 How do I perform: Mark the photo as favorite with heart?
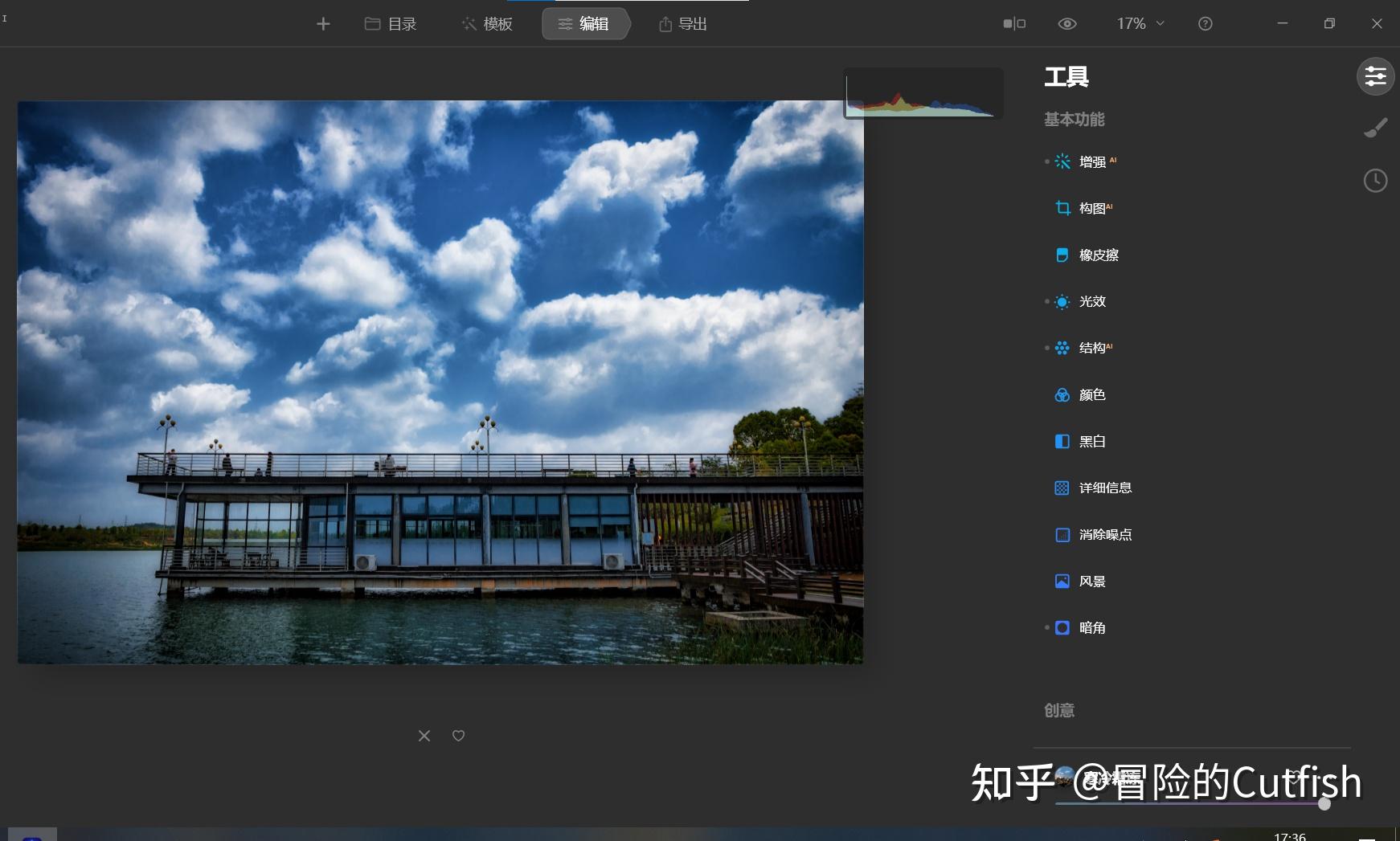[x=457, y=735]
